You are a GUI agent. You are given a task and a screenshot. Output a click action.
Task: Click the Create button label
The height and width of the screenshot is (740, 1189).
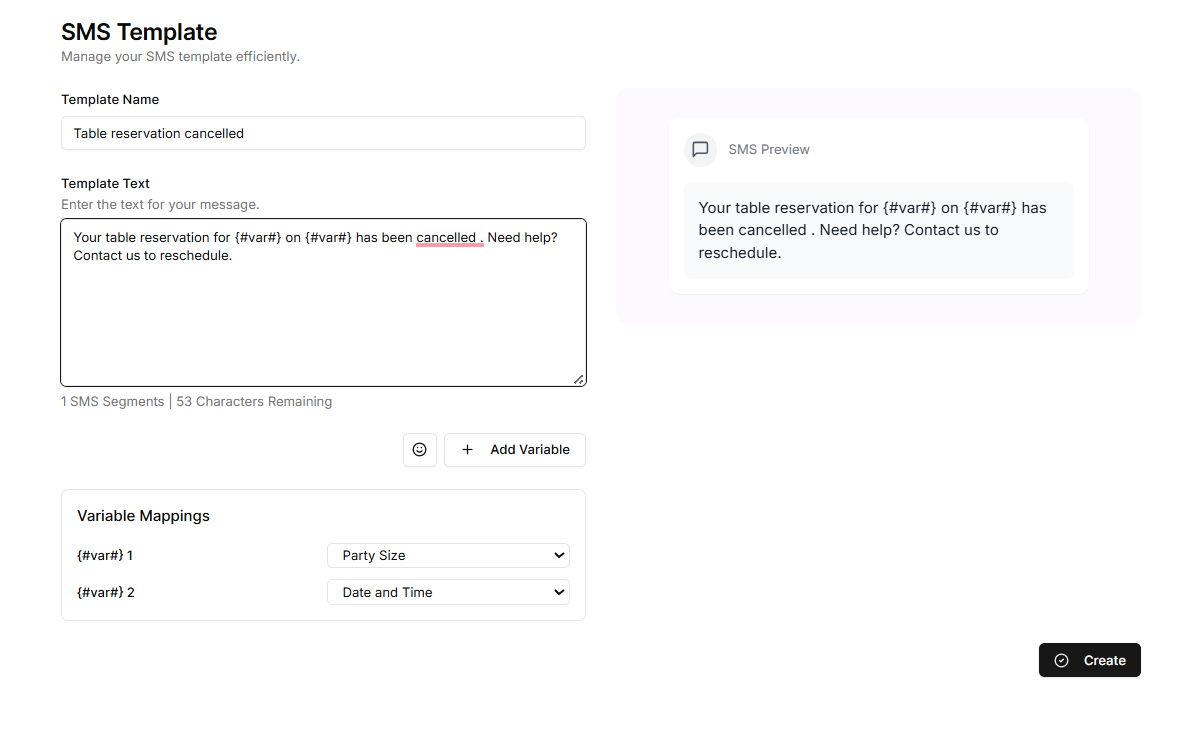[x=1104, y=661]
